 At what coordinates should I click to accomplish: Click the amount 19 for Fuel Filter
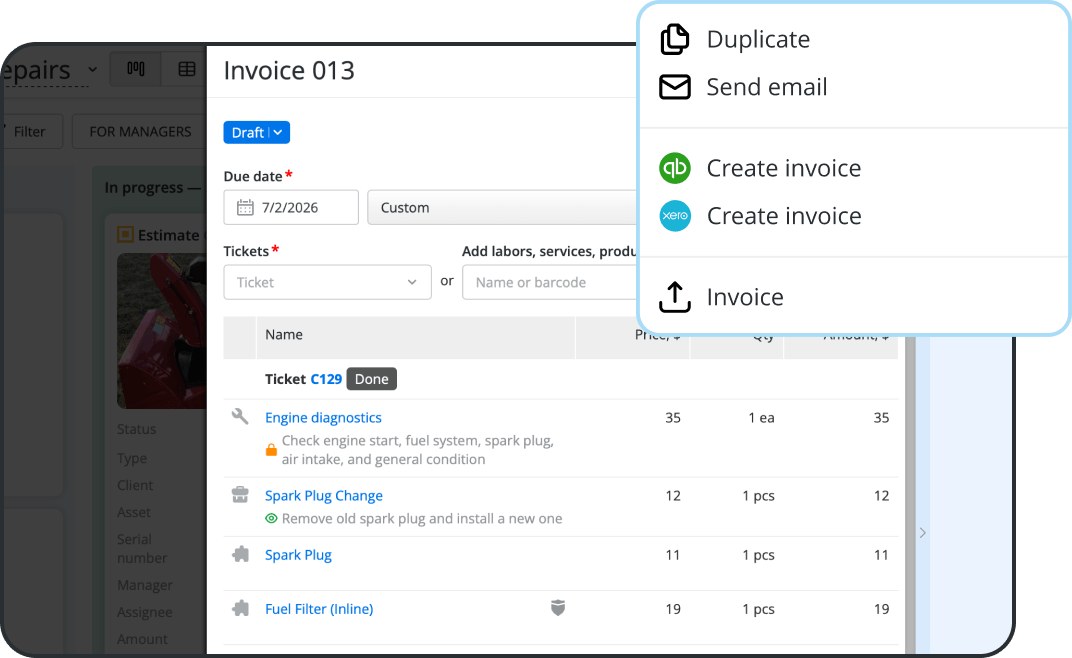click(x=881, y=609)
